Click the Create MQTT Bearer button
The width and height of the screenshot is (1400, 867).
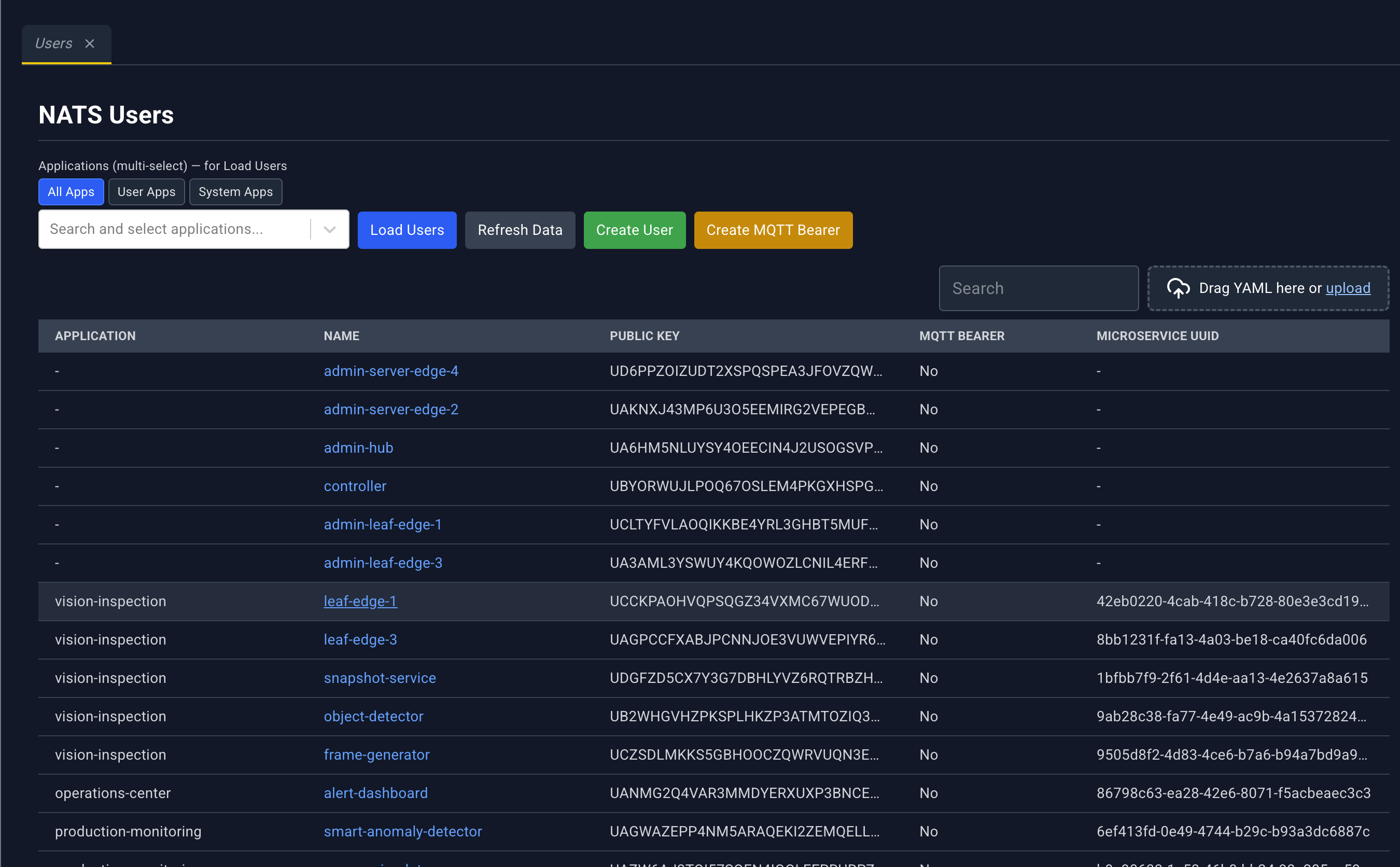pos(774,230)
